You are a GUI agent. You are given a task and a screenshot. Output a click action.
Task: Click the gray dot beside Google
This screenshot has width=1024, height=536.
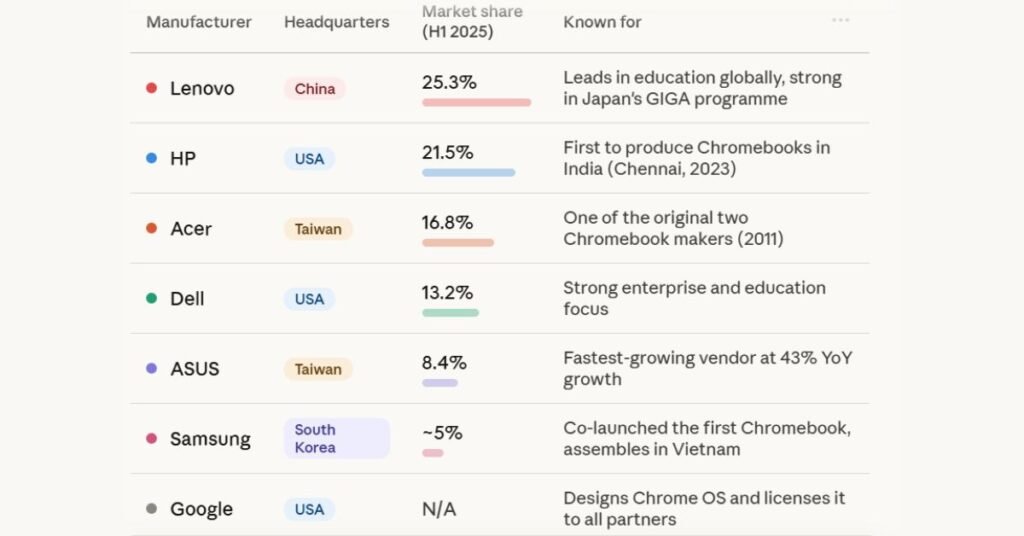(x=152, y=508)
